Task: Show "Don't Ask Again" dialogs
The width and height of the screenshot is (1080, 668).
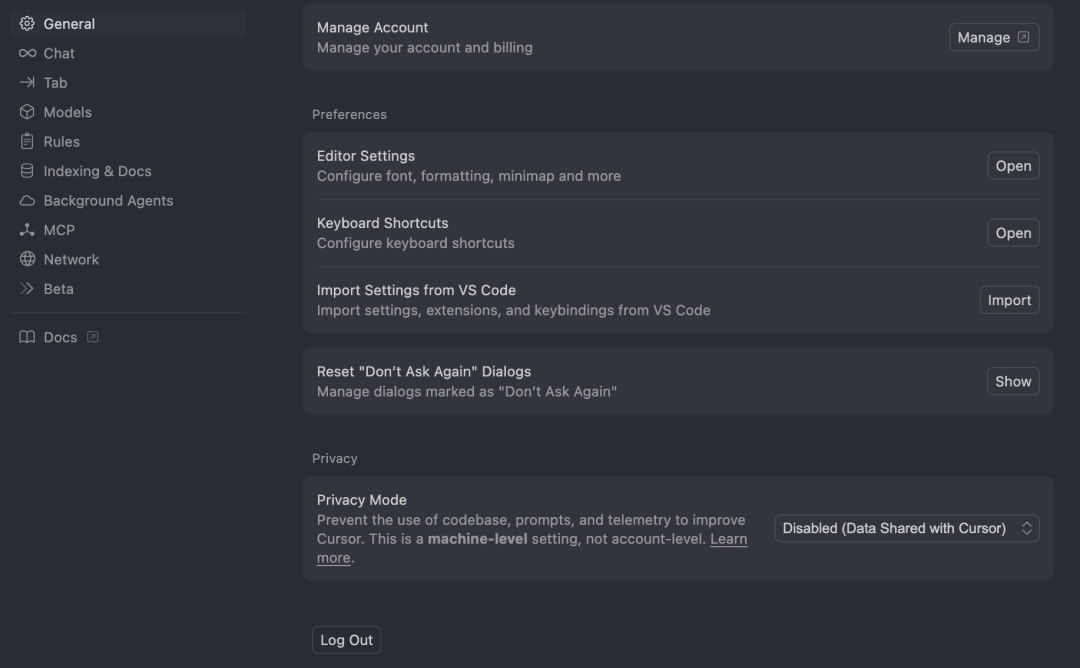Action: [x=1012, y=381]
